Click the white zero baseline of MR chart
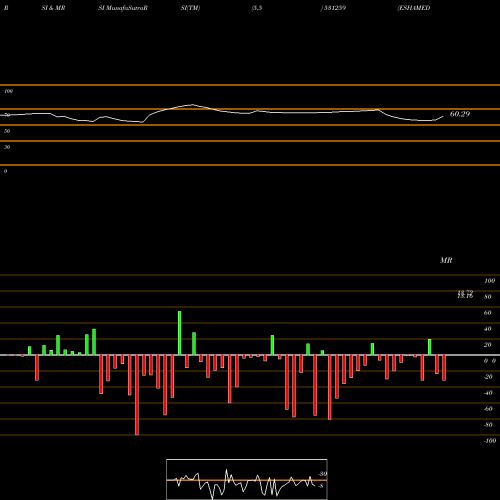This screenshot has width=500, height=500. [x=250, y=355]
